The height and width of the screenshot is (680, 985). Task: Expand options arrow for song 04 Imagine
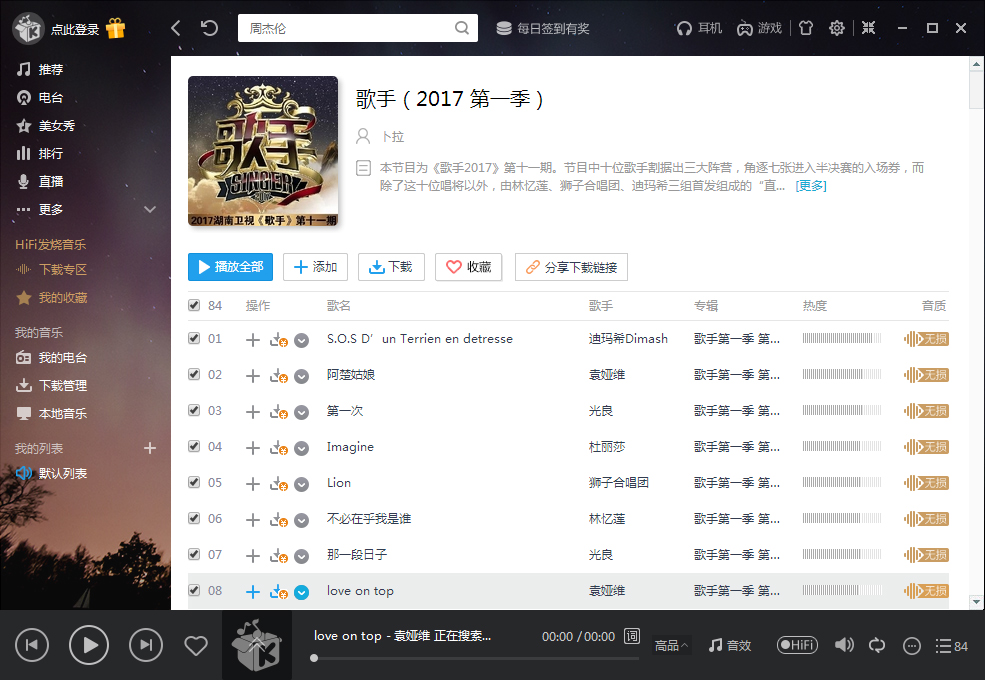tap(301, 448)
